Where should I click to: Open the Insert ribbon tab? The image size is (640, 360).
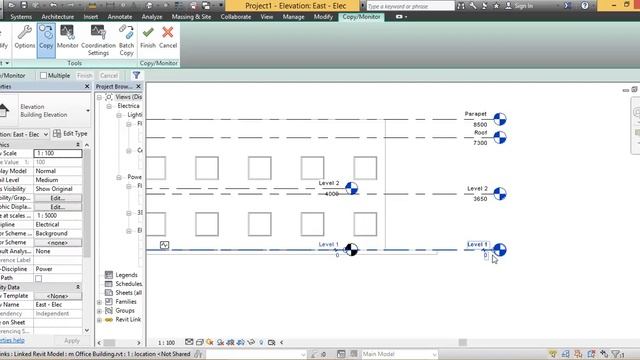pos(91,17)
